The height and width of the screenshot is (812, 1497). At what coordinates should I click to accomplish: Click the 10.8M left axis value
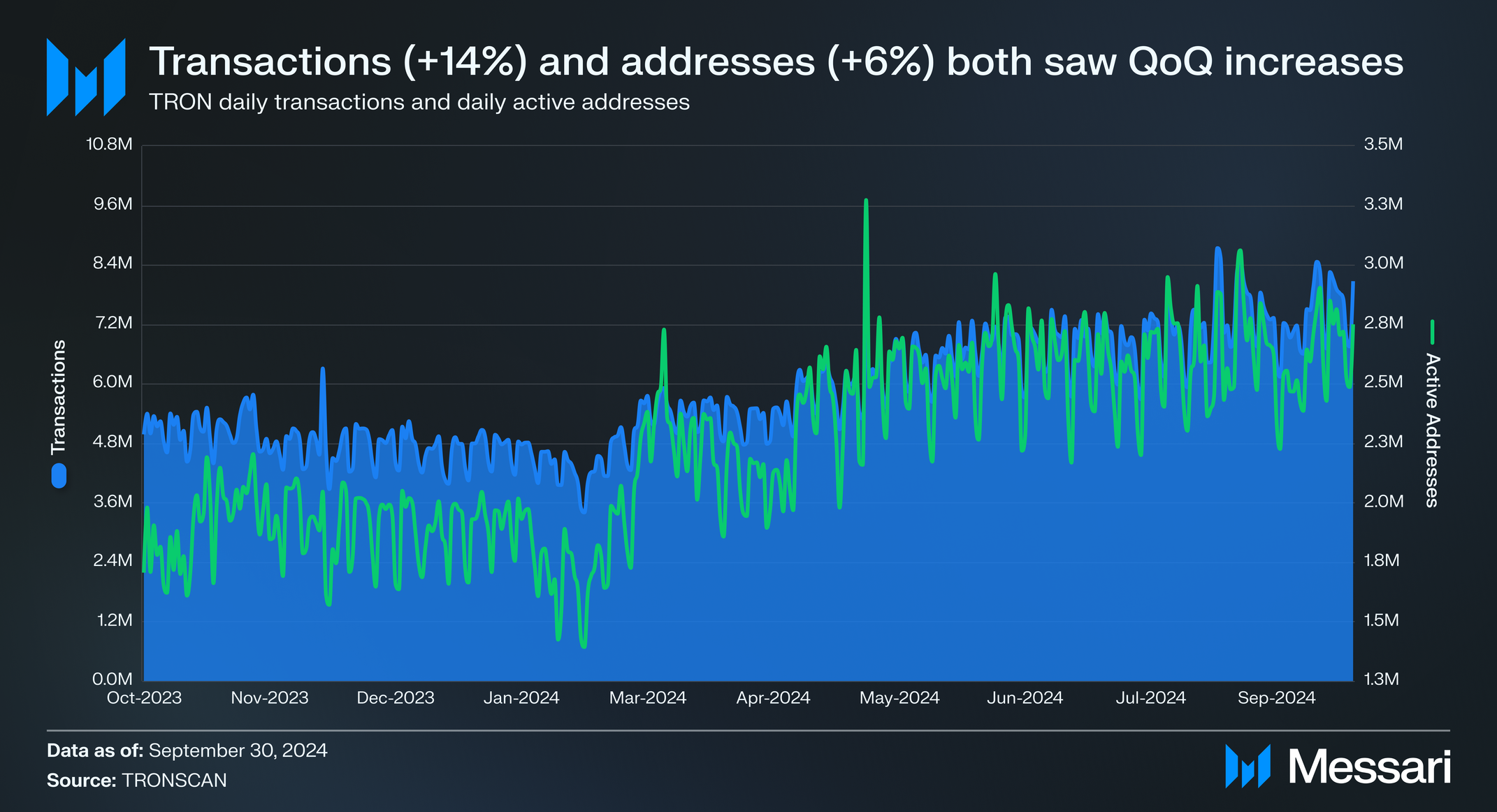[x=109, y=145]
